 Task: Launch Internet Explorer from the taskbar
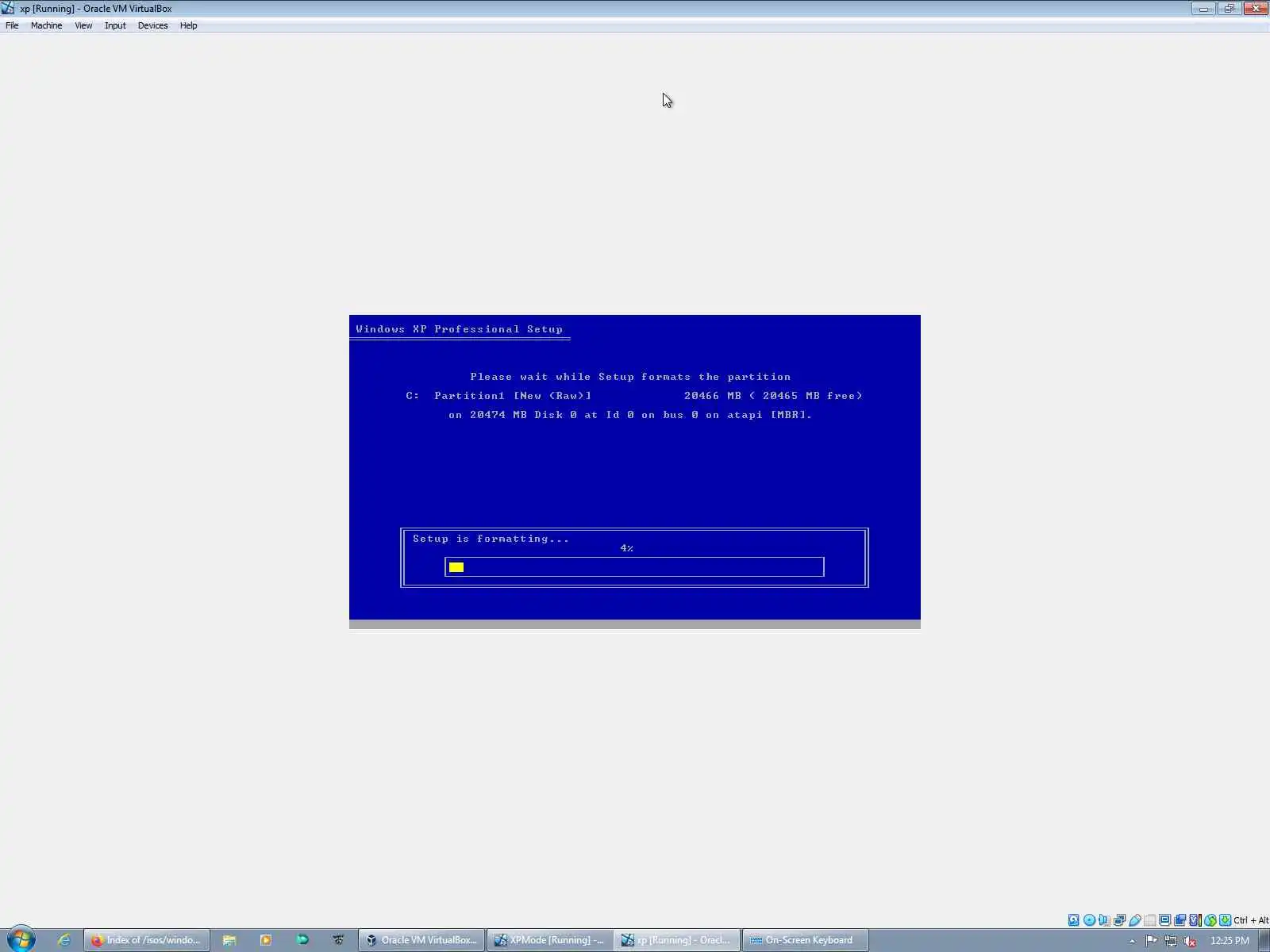pos(64,940)
